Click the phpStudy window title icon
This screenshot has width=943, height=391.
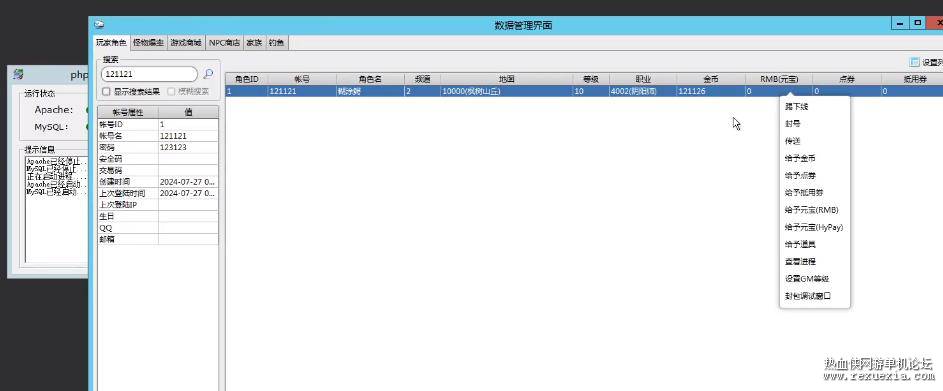point(19,75)
